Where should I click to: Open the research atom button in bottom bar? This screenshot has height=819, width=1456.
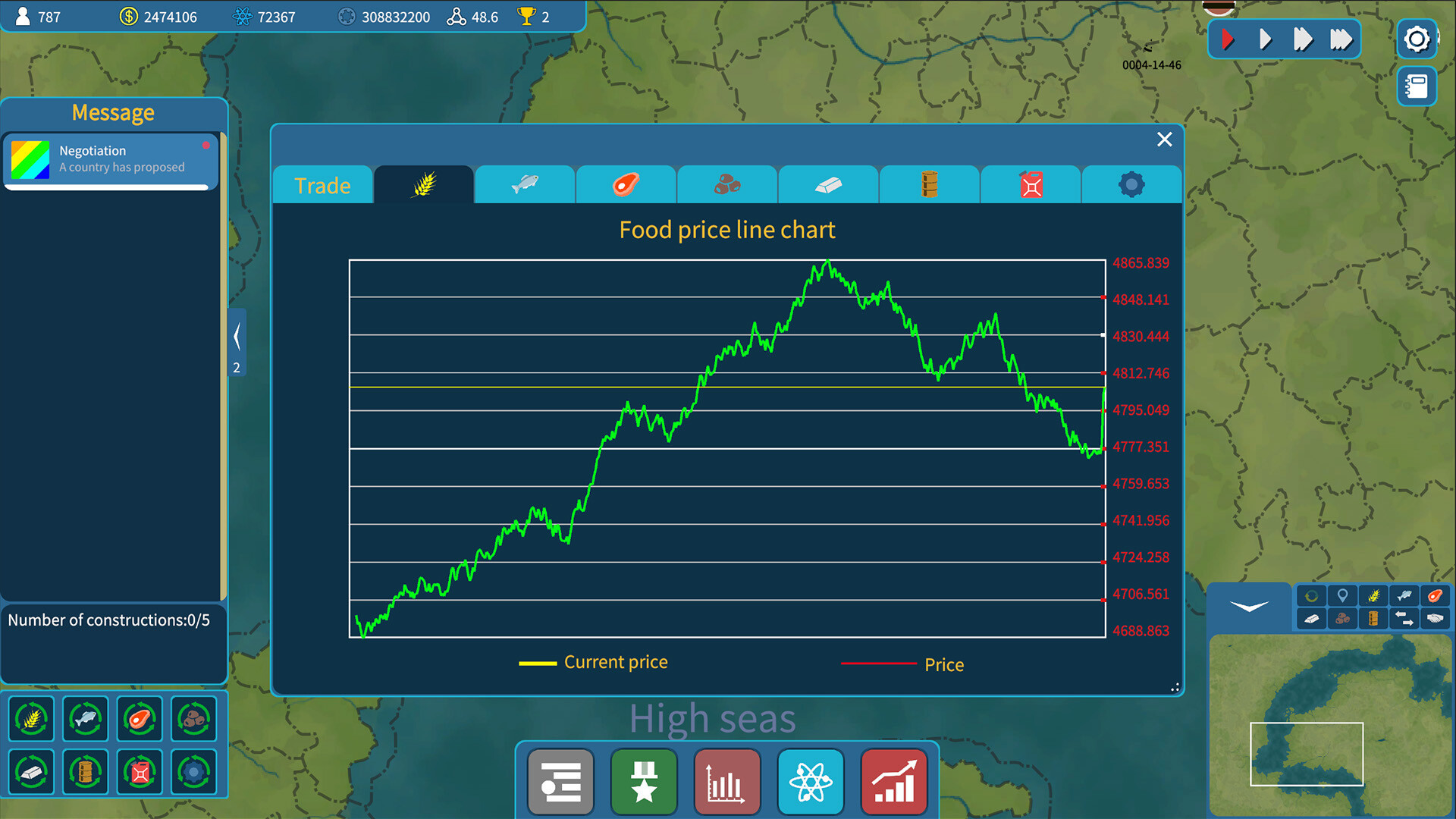click(x=811, y=782)
